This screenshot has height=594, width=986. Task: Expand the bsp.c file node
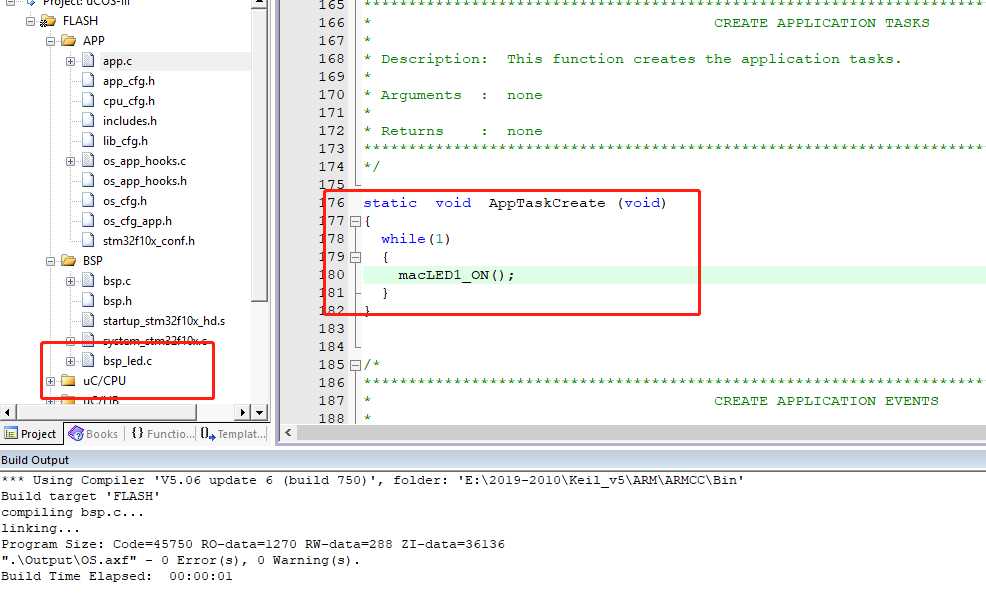pos(70,281)
